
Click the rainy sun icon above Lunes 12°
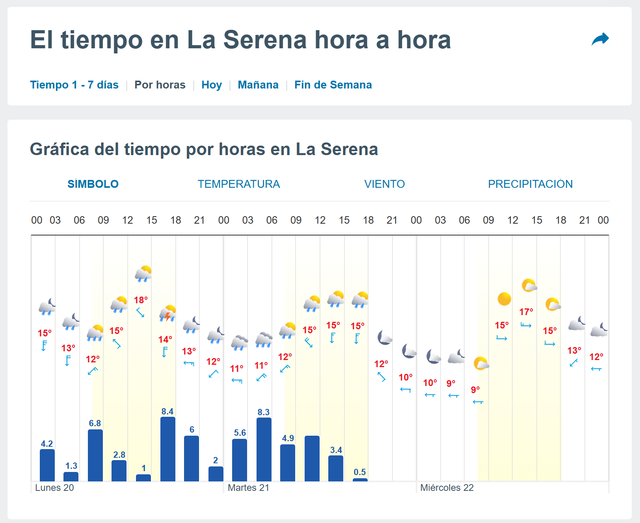click(95, 333)
